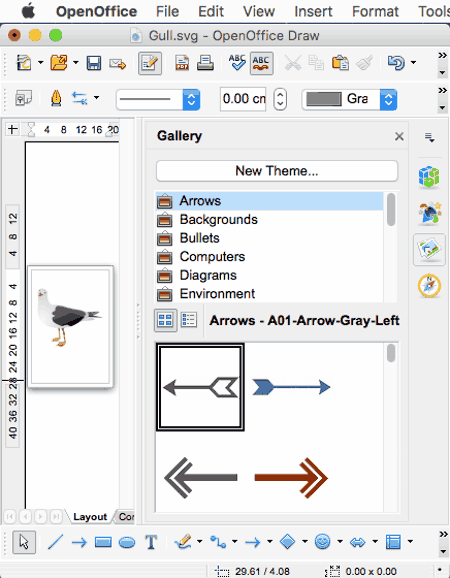
Task: Switch to the Layout layer tab
Action: pos(90,517)
